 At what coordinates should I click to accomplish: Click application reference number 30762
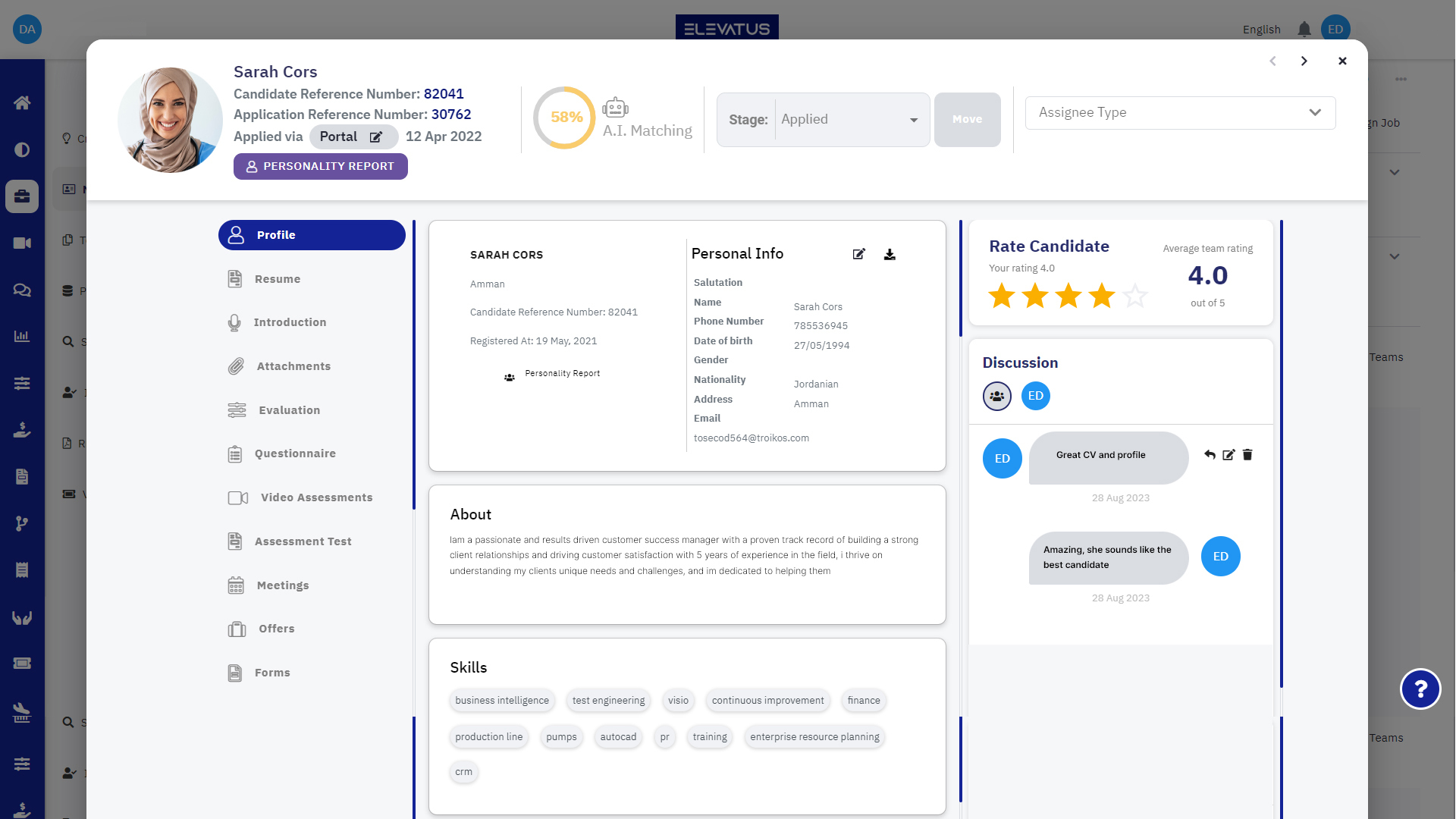tap(451, 115)
